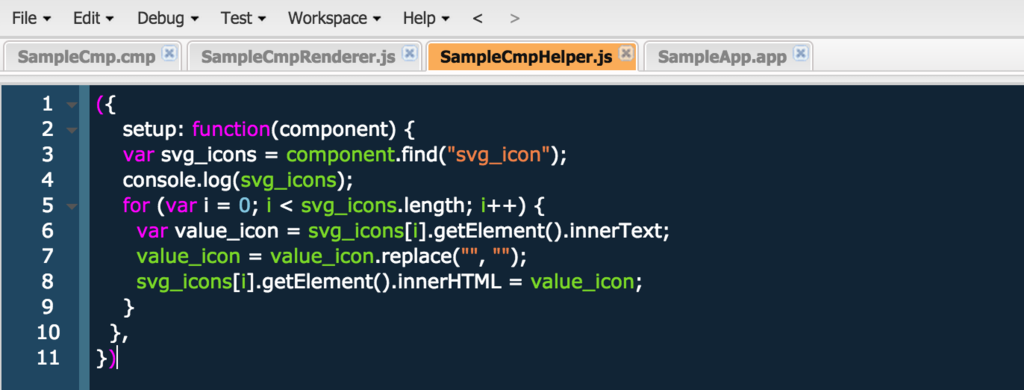Open the Test menu

coord(243,18)
